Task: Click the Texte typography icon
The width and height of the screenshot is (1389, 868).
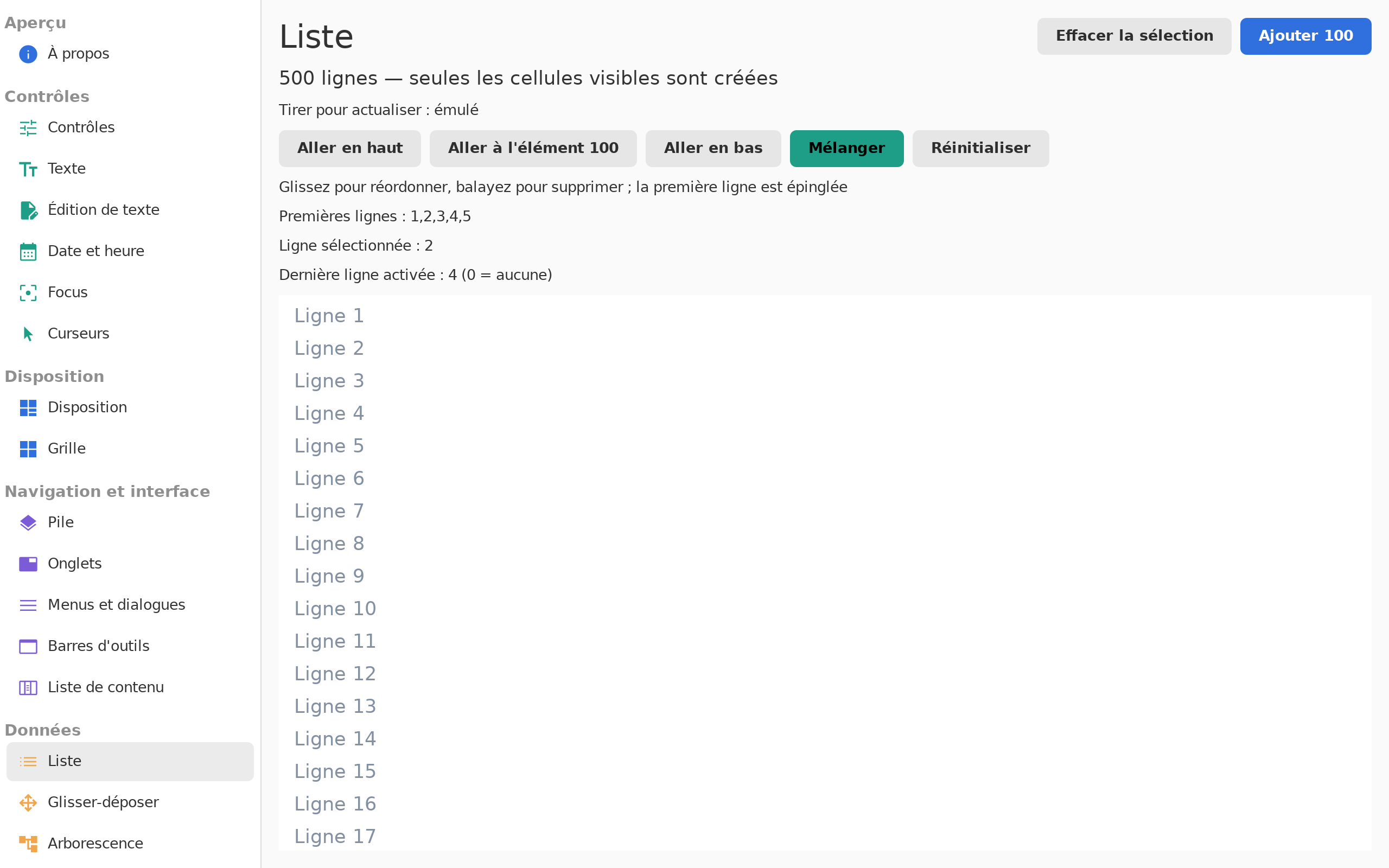Action: click(x=28, y=169)
